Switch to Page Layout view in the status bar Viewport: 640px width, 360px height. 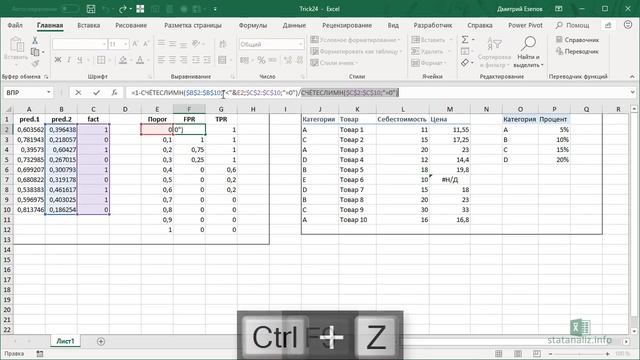[x=518, y=354]
